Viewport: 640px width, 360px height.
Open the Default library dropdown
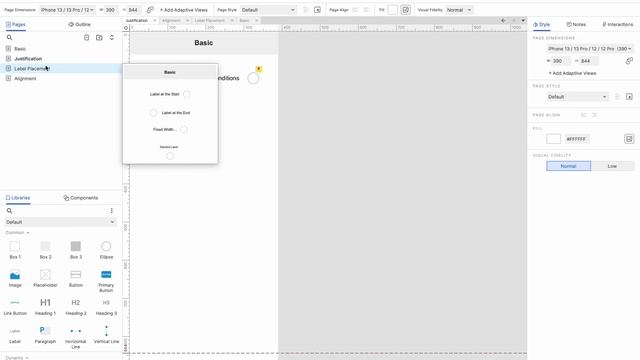(60, 222)
